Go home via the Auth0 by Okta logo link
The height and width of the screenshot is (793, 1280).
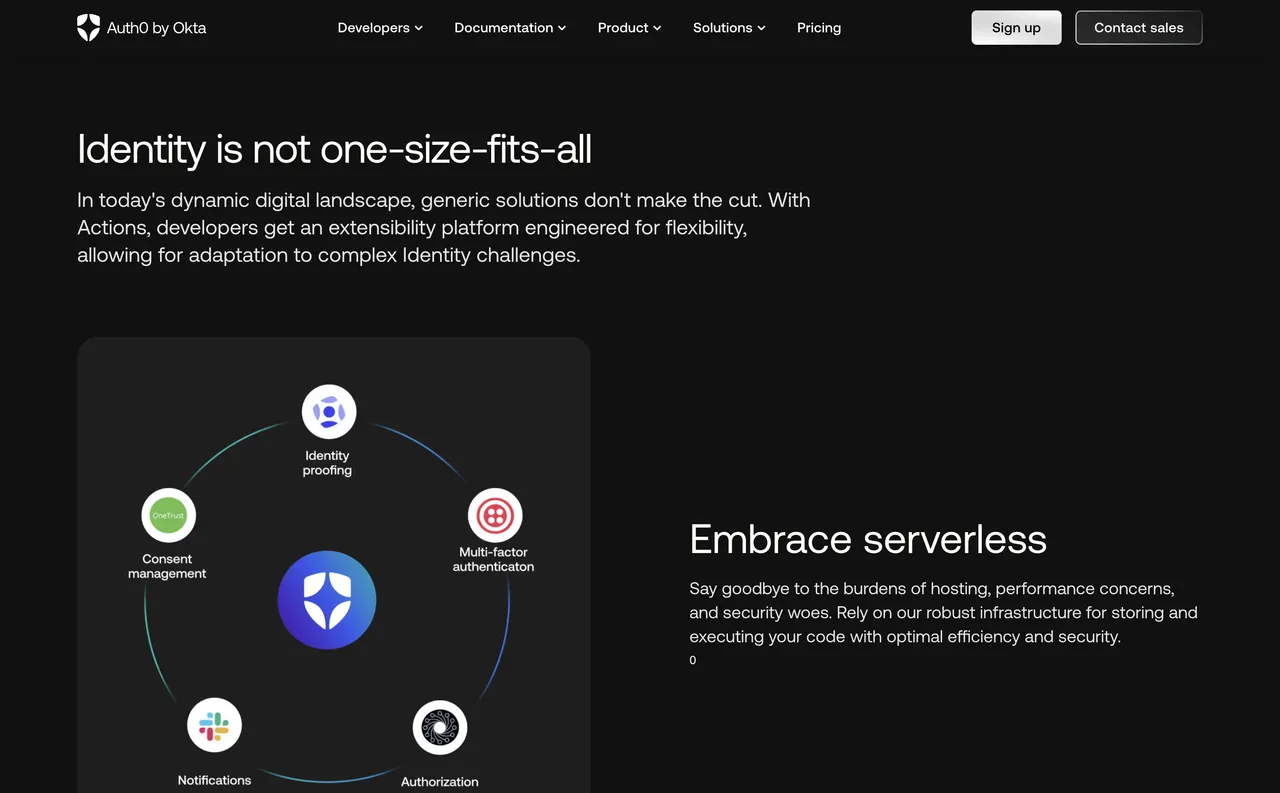pyautogui.click(x=142, y=27)
